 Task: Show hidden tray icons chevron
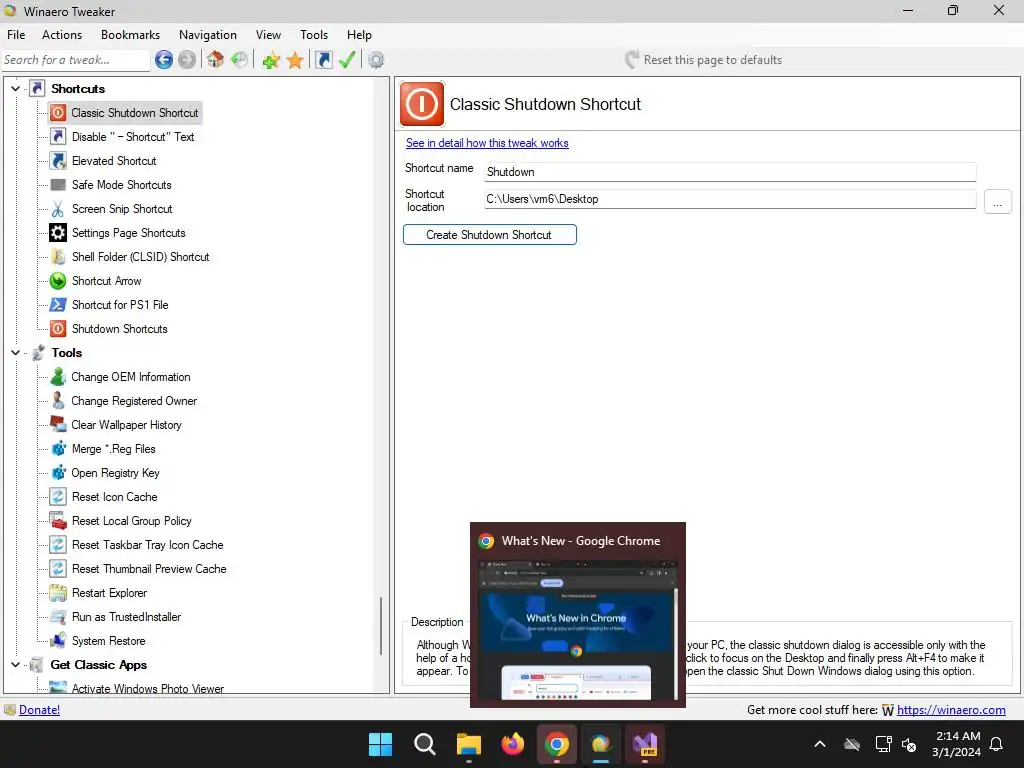(x=820, y=744)
